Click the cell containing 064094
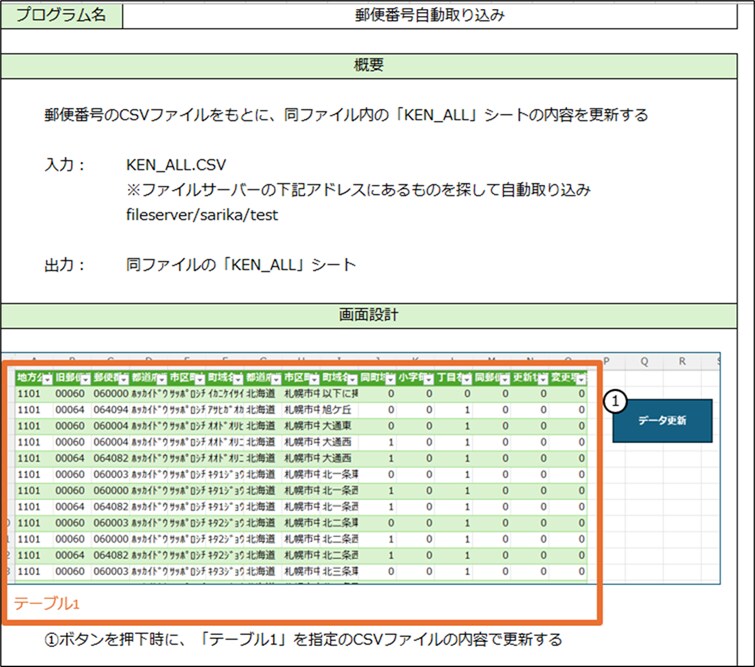The width and height of the screenshot is (755, 667). 111,410
